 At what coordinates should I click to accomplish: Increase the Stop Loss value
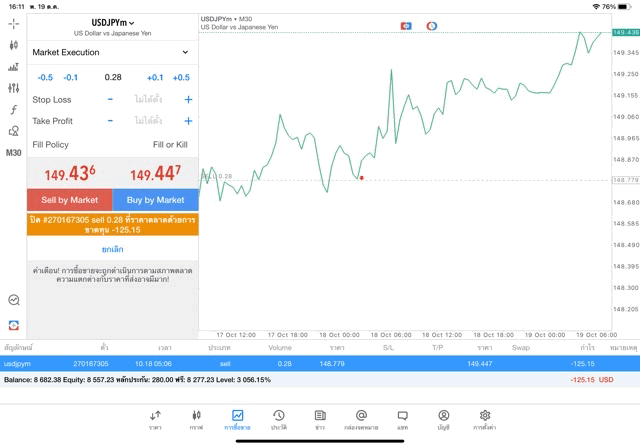click(x=188, y=99)
